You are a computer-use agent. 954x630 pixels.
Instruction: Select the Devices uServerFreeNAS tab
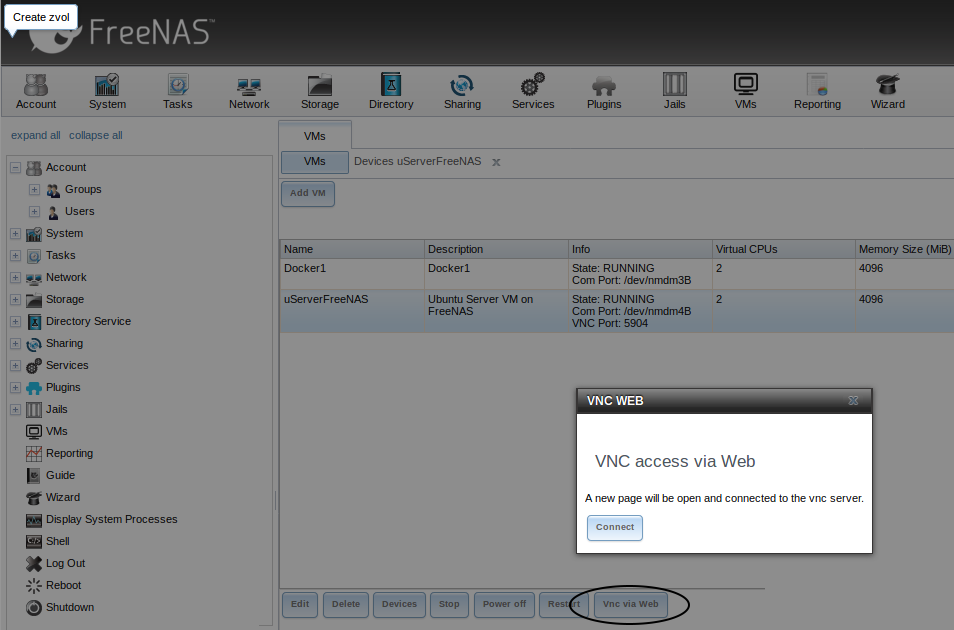pos(417,161)
